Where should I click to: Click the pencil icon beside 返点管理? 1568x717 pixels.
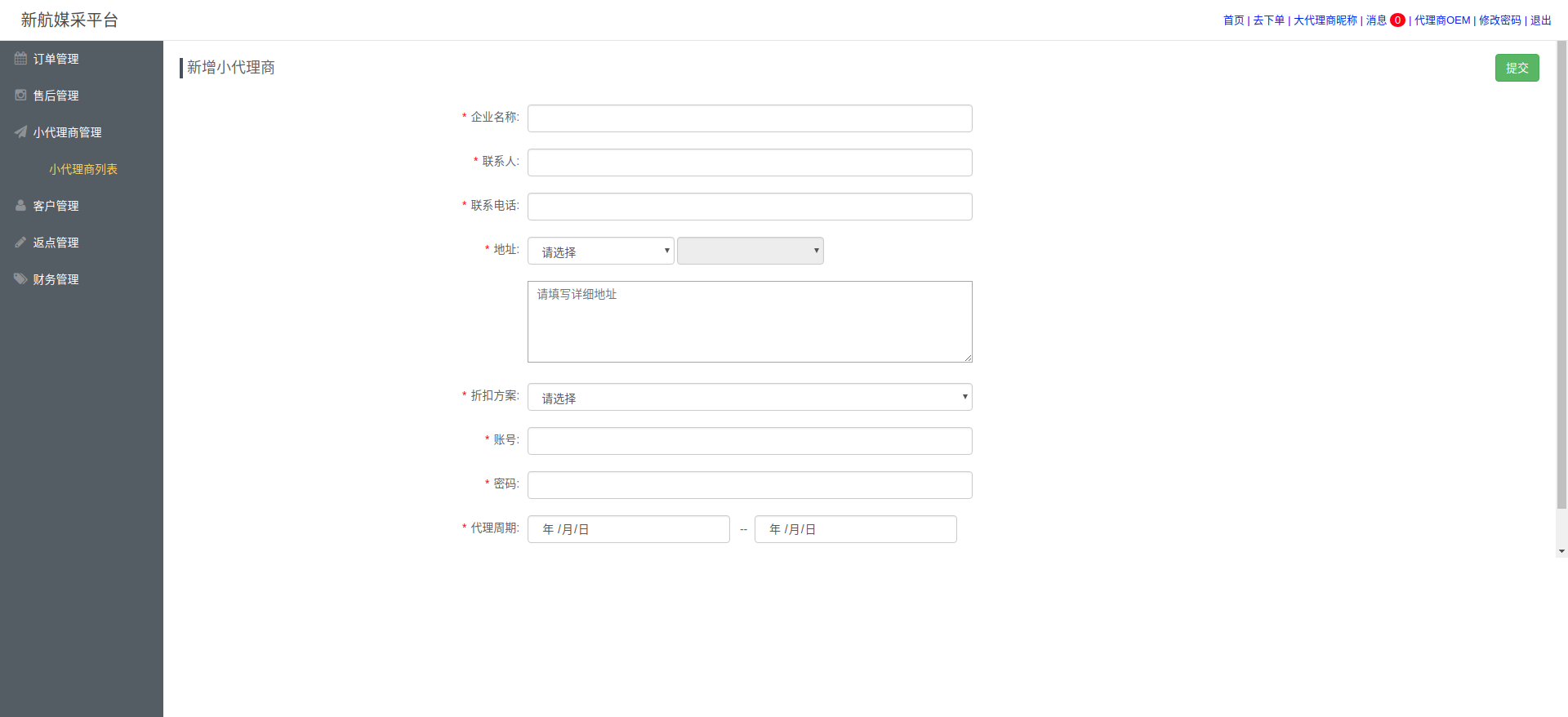pyautogui.click(x=20, y=243)
